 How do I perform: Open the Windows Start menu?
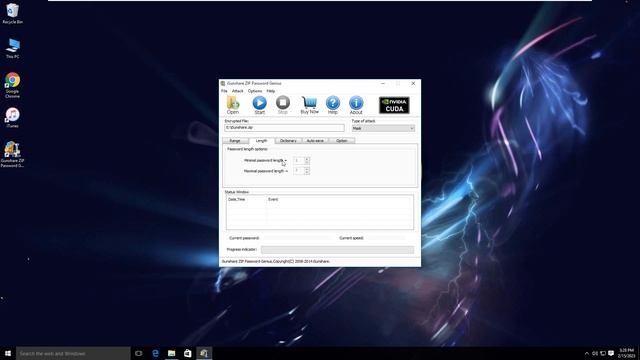click(8, 353)
